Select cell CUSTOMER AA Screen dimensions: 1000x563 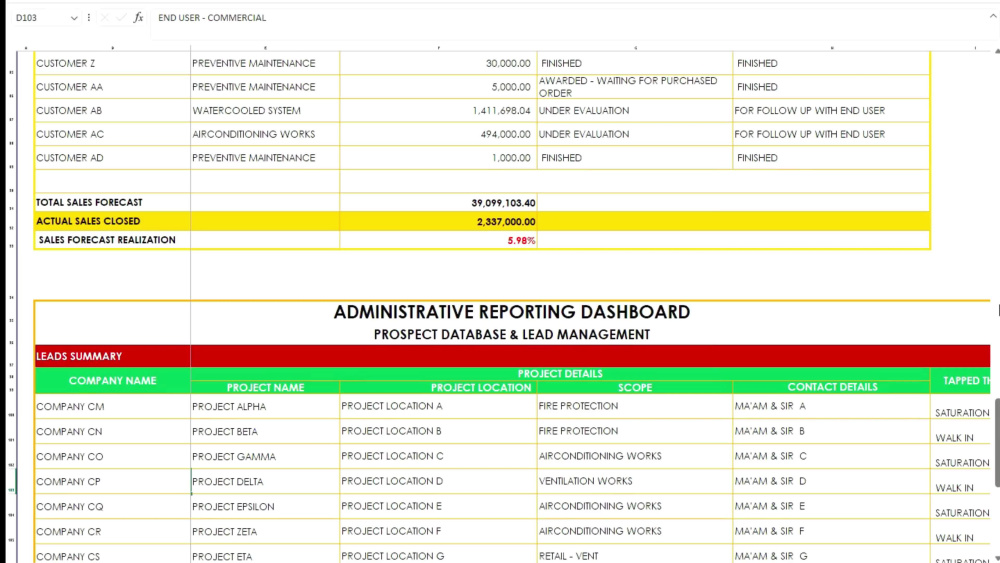[x=112, y=87]
